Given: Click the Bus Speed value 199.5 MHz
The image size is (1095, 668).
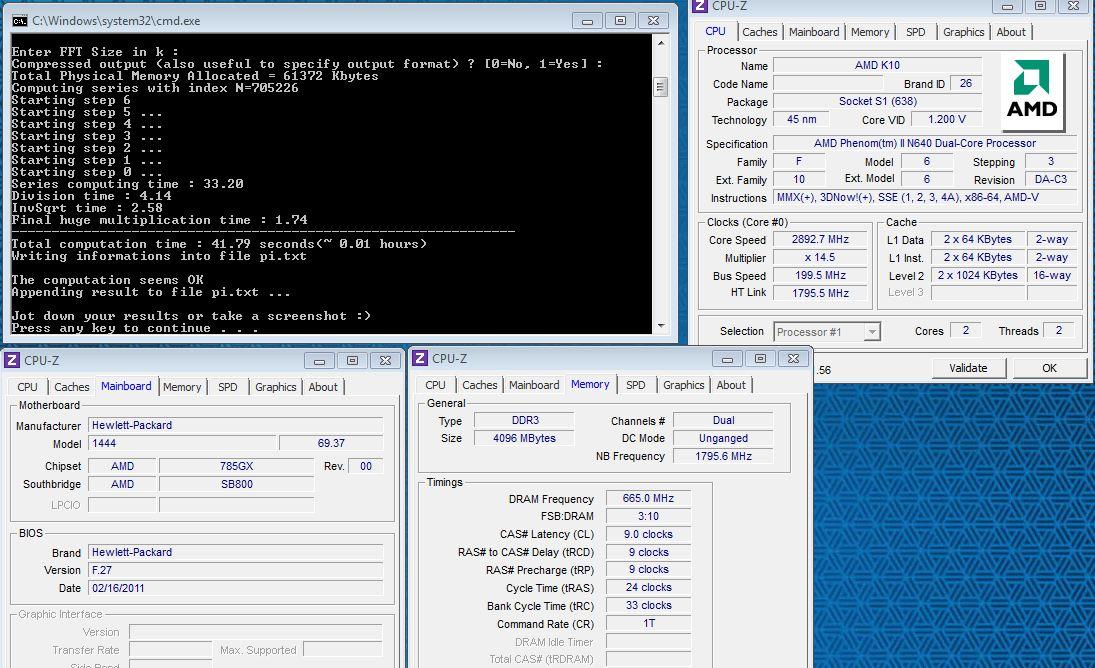Looking at the screenshot, I should tap(820, 276).
